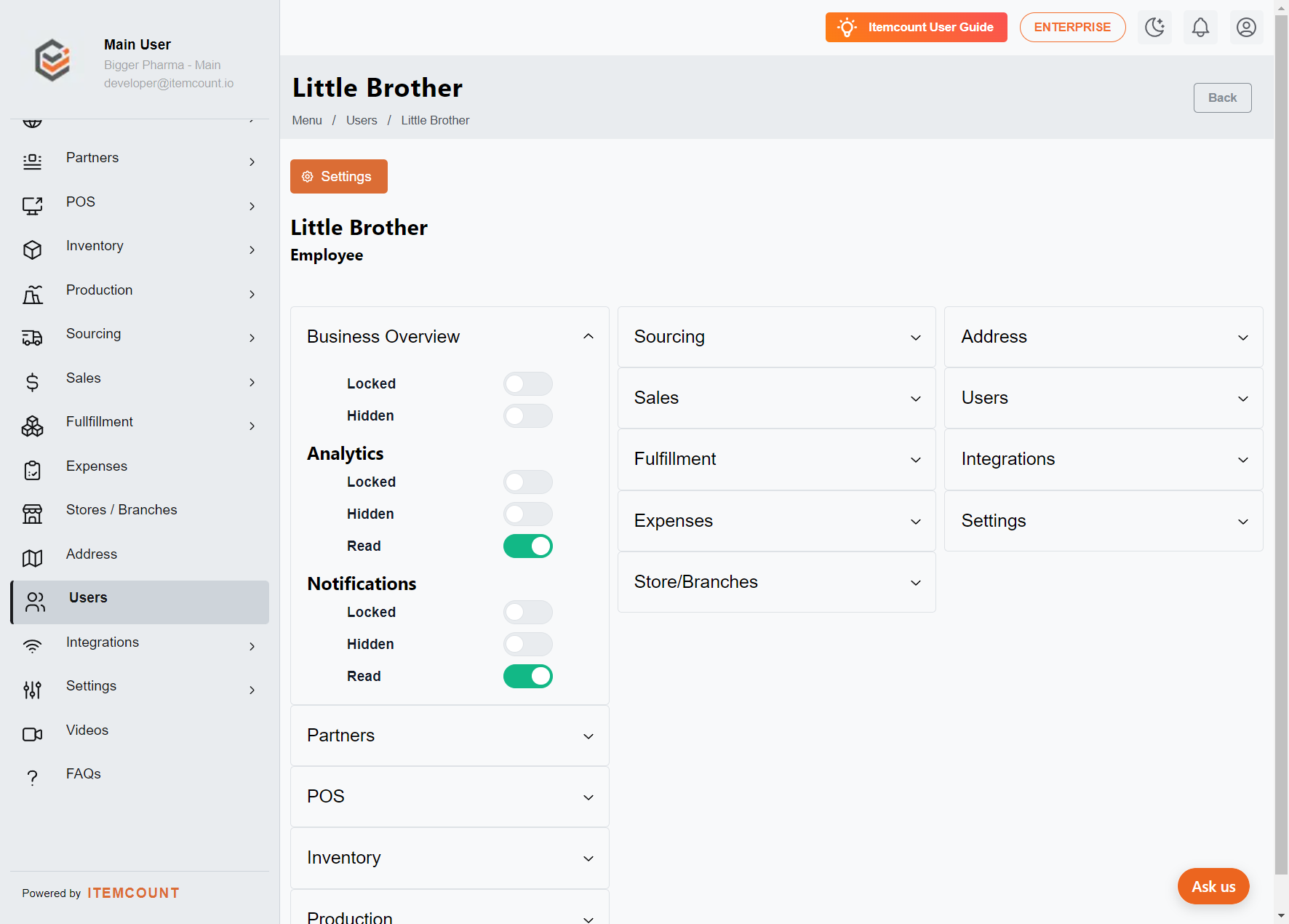Click the Sales dollar icon in sidebar
Image resolution: width=1289 pixels, height=924 pixels.
pos(33,382)
